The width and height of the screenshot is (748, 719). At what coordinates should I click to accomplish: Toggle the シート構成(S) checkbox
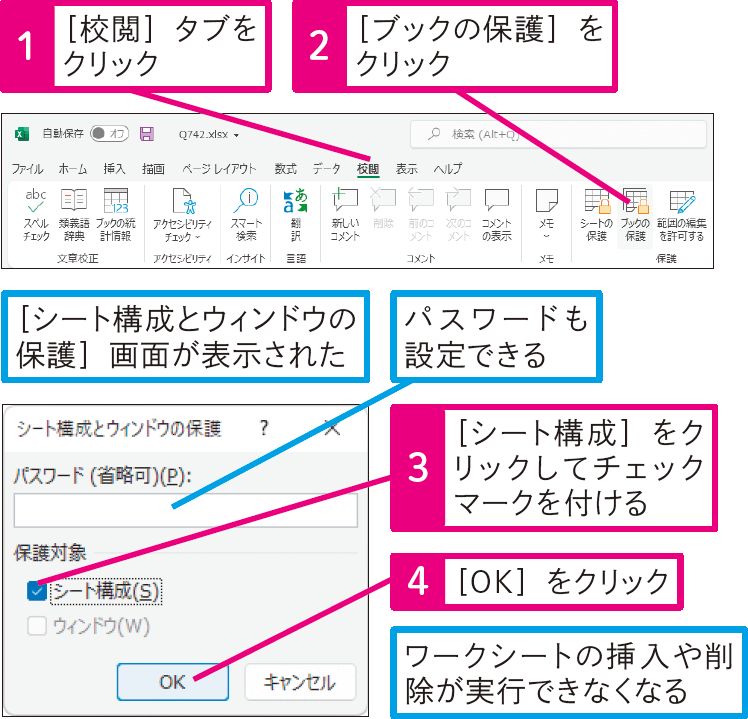click(x=36, y=591)
